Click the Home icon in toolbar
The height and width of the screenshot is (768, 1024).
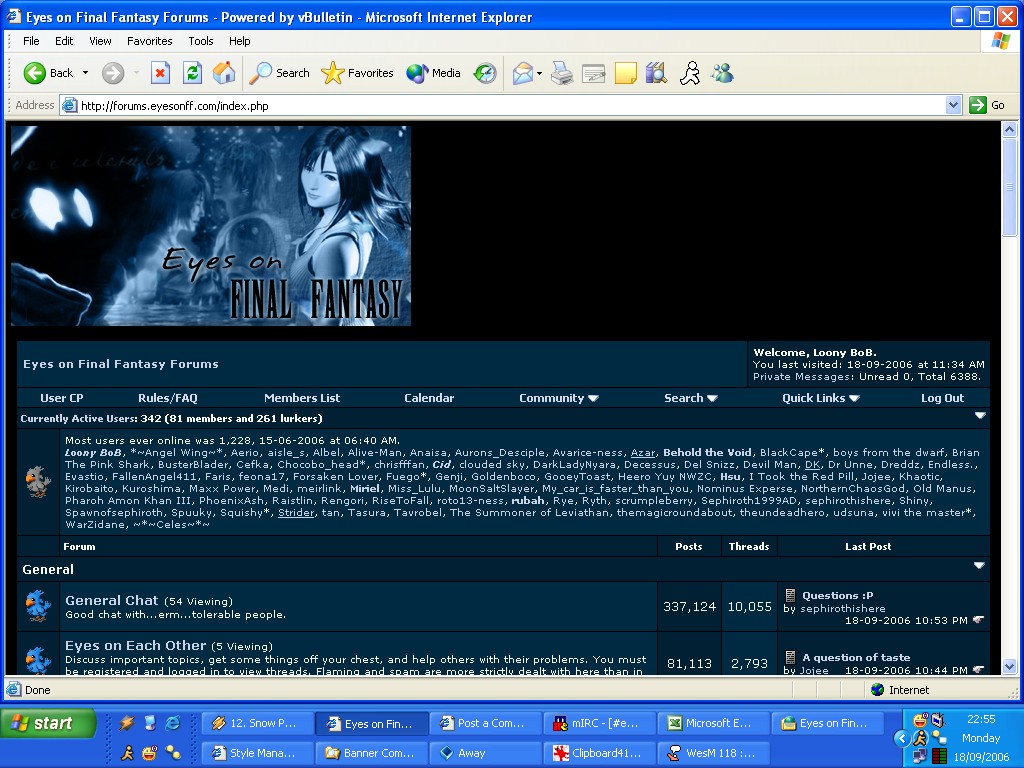tap(223, 72)
